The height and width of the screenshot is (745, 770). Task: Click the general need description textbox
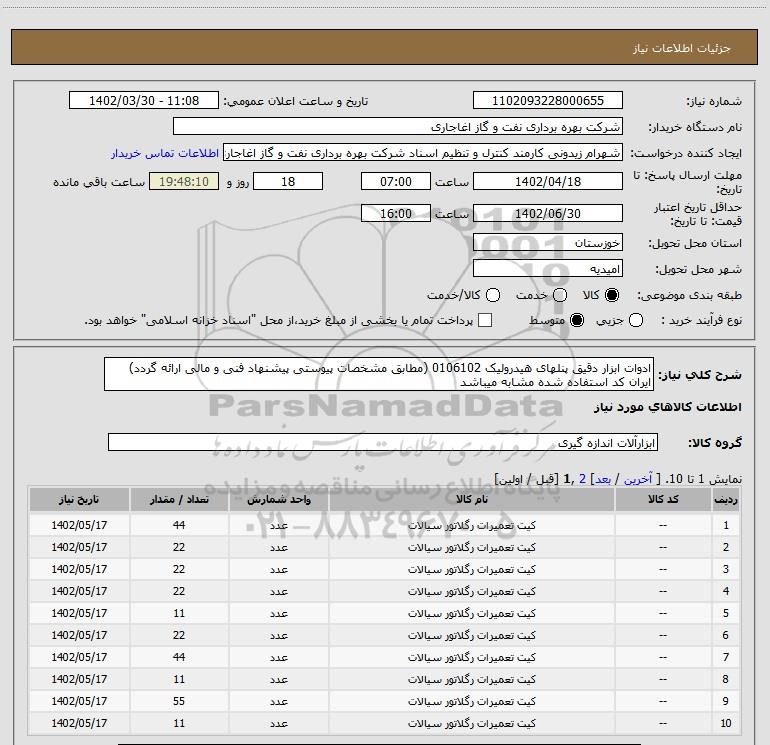[x=379, y=375]
